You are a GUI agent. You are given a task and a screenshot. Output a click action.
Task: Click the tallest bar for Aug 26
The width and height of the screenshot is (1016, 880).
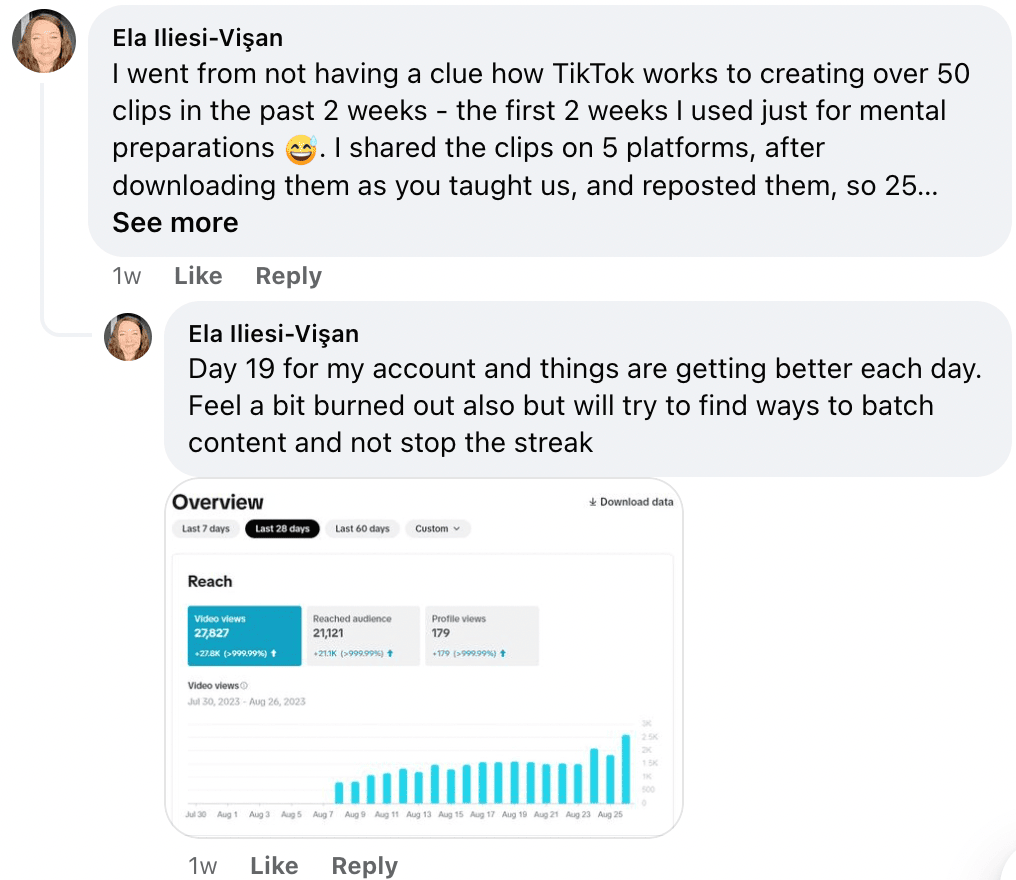(626, 769)
